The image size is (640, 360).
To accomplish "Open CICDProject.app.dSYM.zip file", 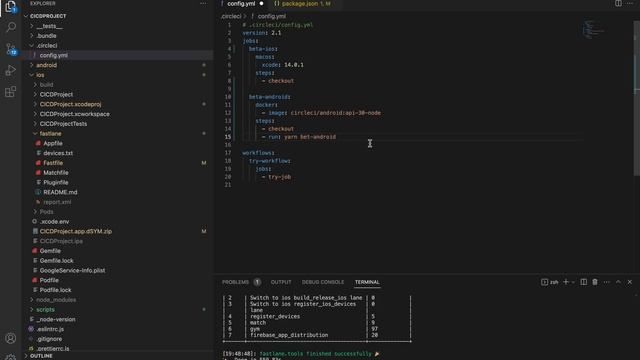I will [x=76, y=231].
